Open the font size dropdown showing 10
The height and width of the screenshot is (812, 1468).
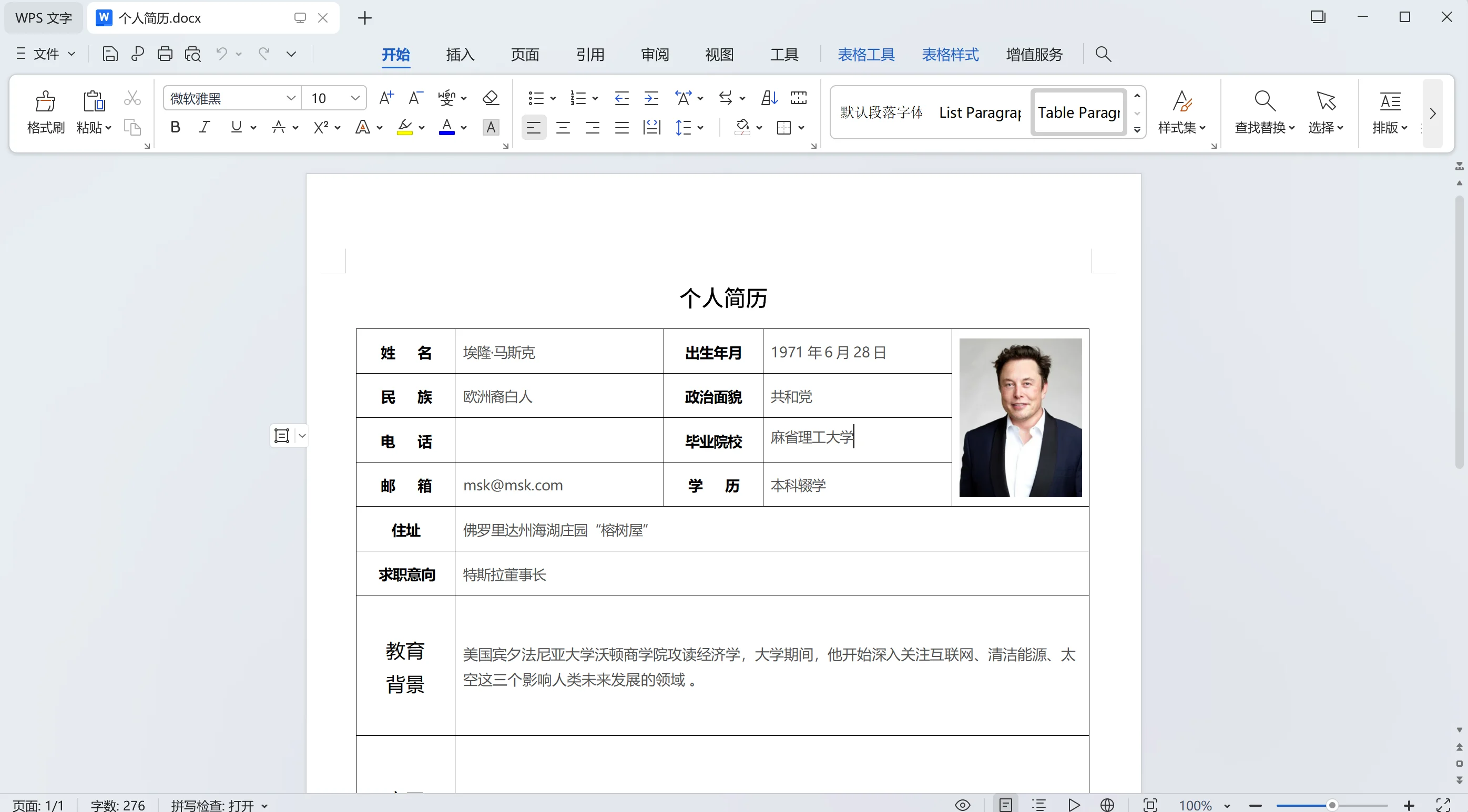355,98
